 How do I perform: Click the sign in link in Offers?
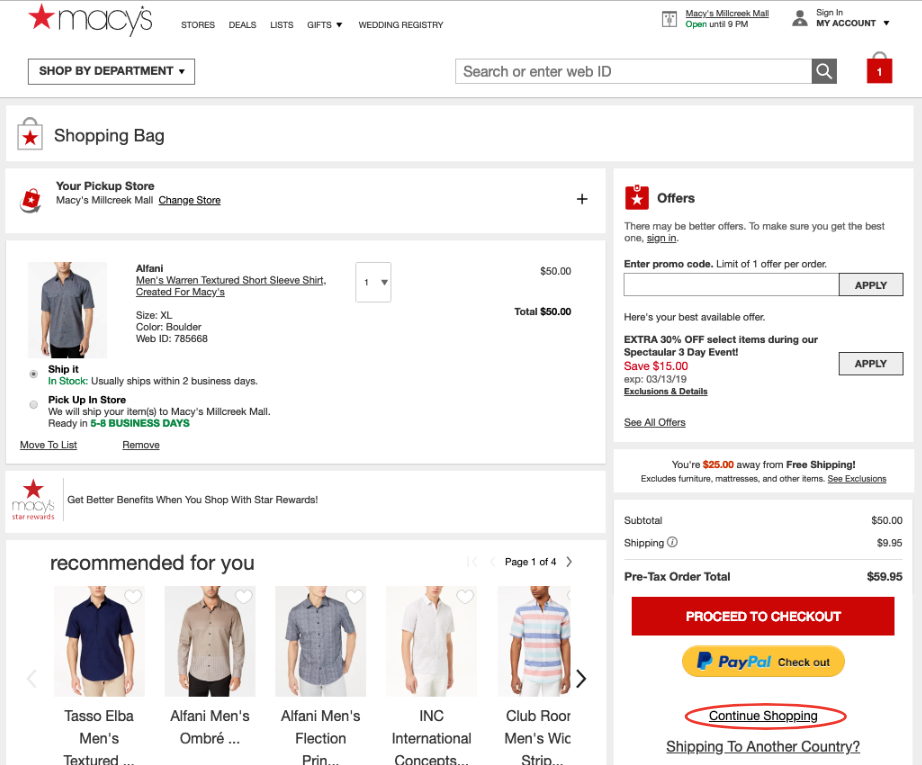(662, 238)
